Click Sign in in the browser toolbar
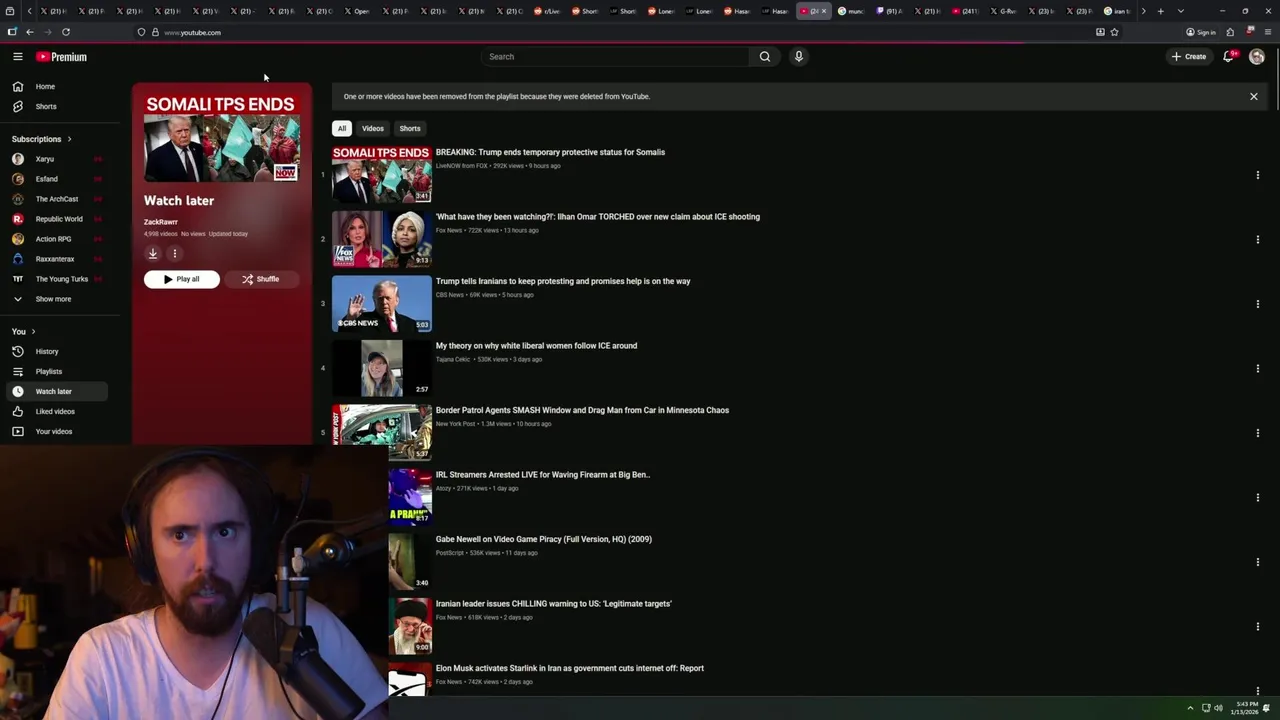Screen dimensions: 1280x720 (1201, 32)
